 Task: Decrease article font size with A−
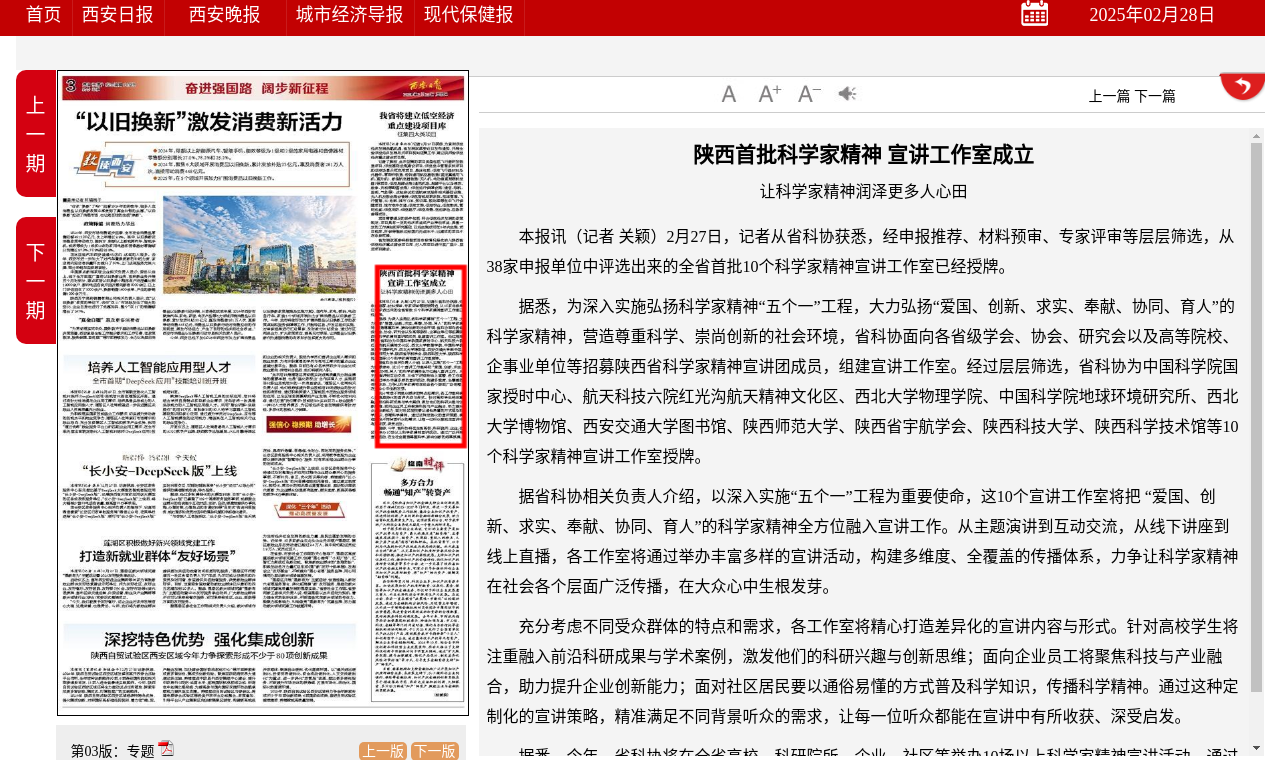[809, 94]
